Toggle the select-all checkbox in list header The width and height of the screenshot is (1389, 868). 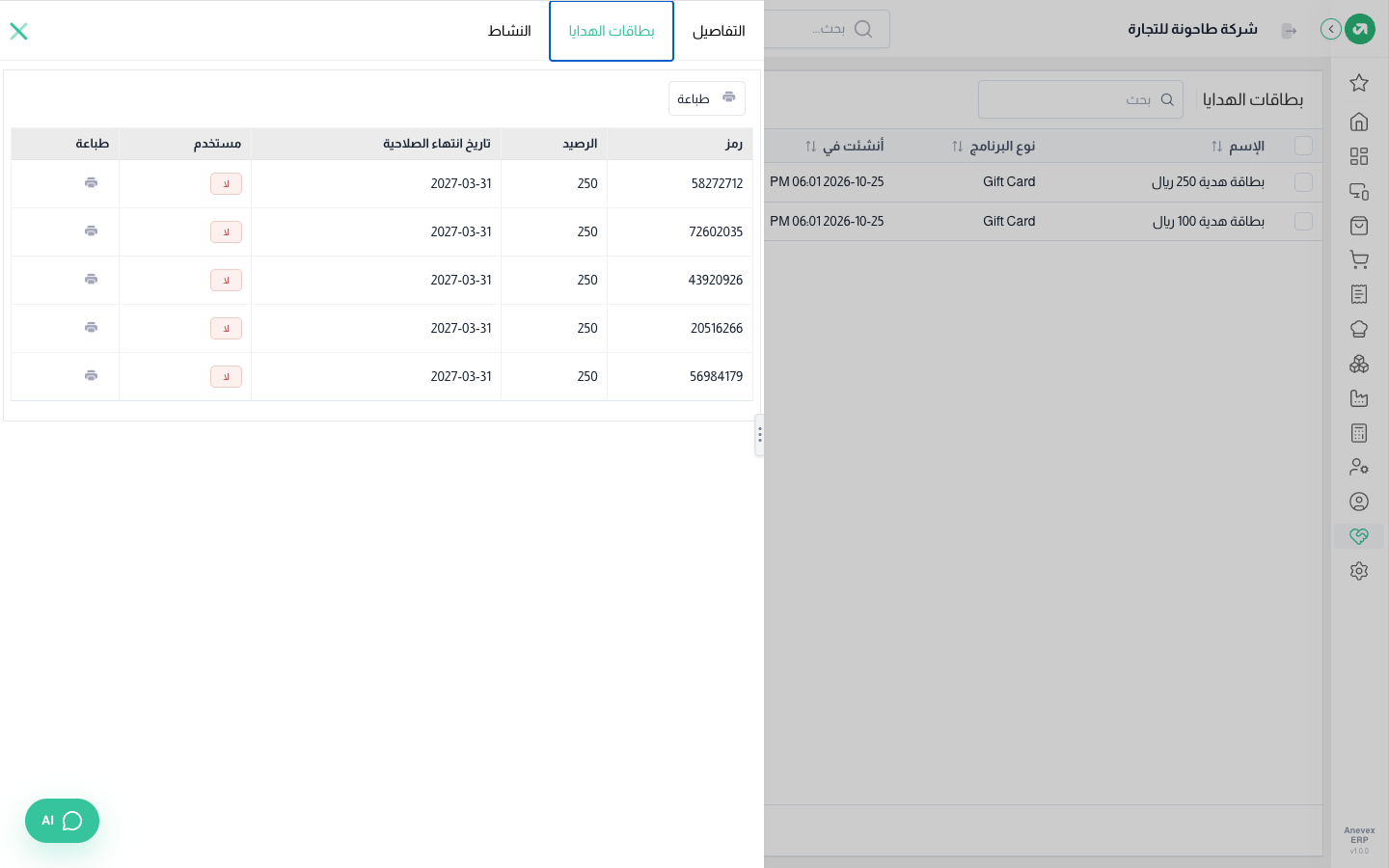click(x=1303, y=146)
